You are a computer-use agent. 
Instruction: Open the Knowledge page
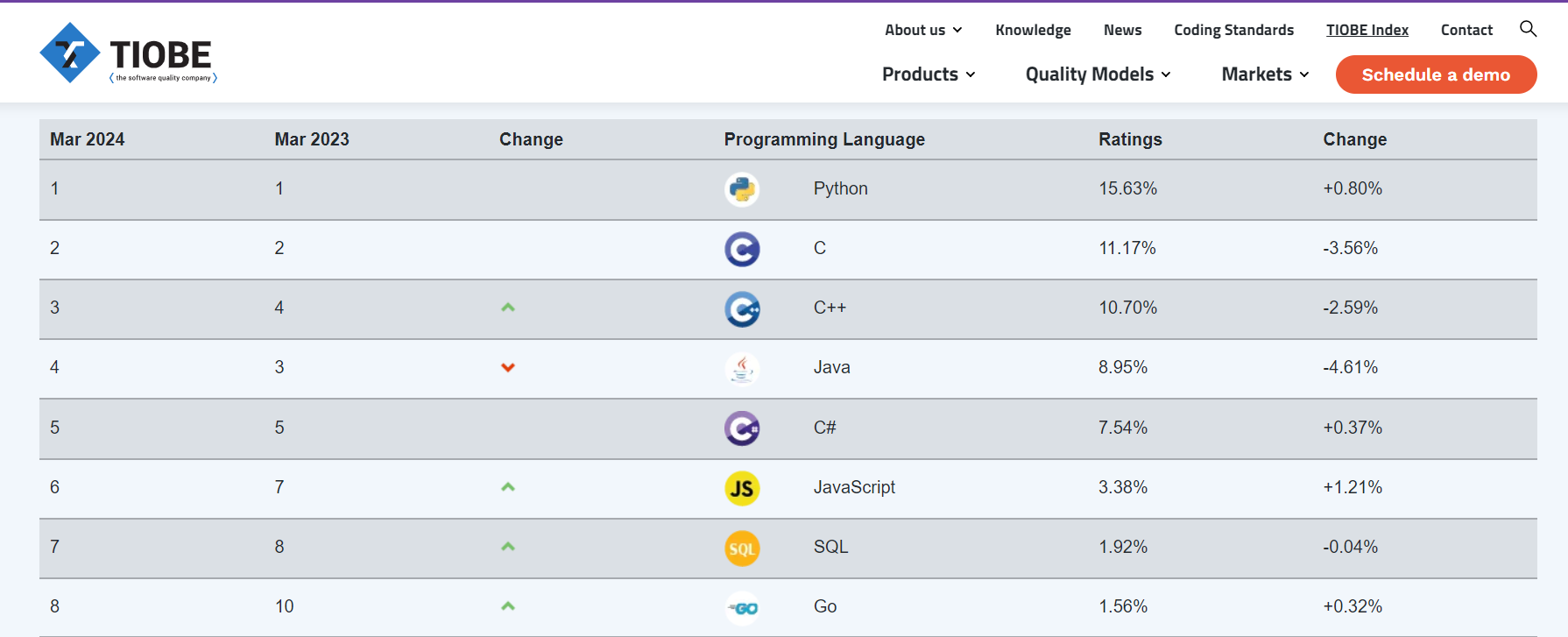click(1033, 30)
